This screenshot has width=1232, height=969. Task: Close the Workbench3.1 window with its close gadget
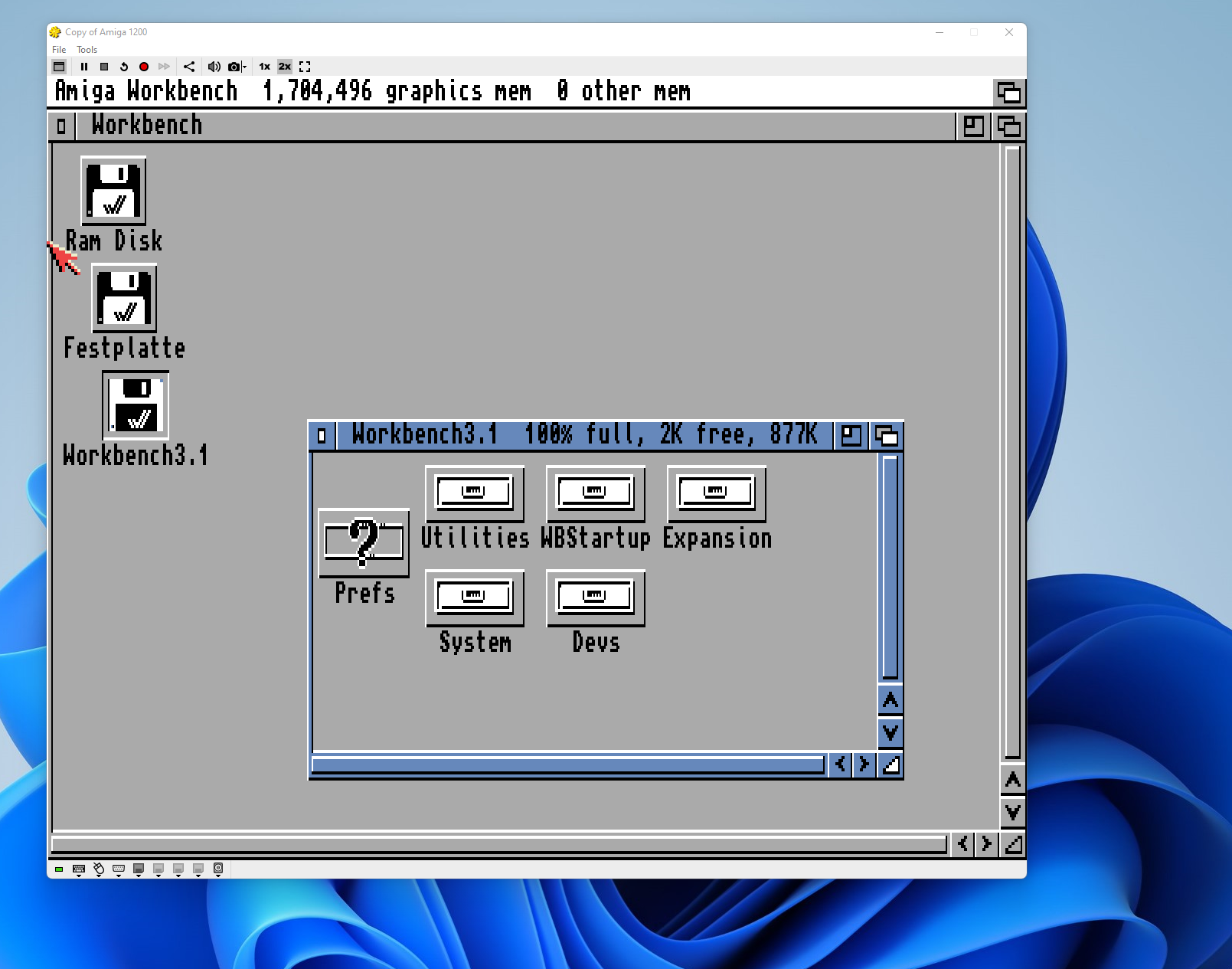point(322,436)
